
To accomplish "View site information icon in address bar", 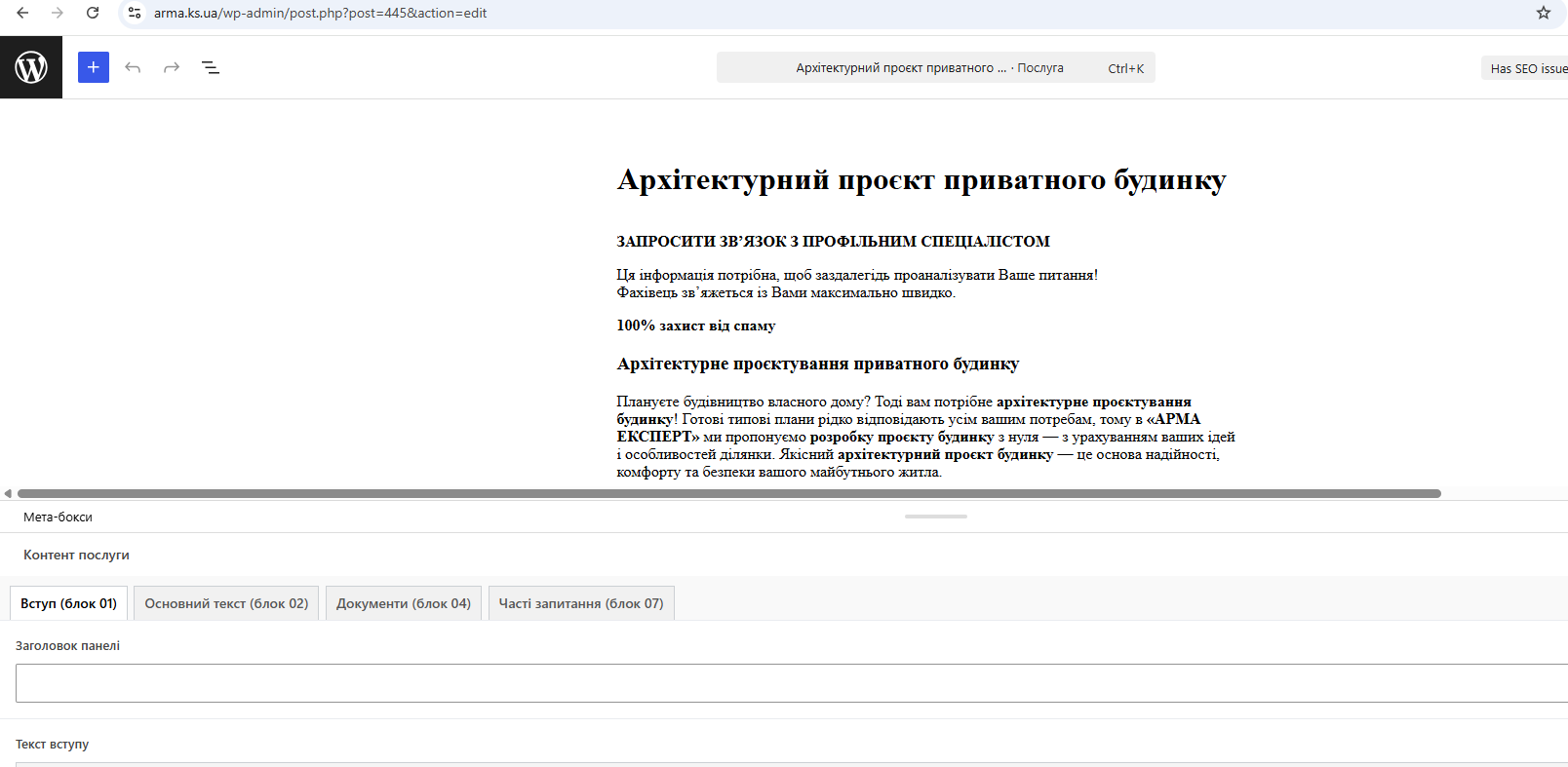I will [x=135, y=13].
